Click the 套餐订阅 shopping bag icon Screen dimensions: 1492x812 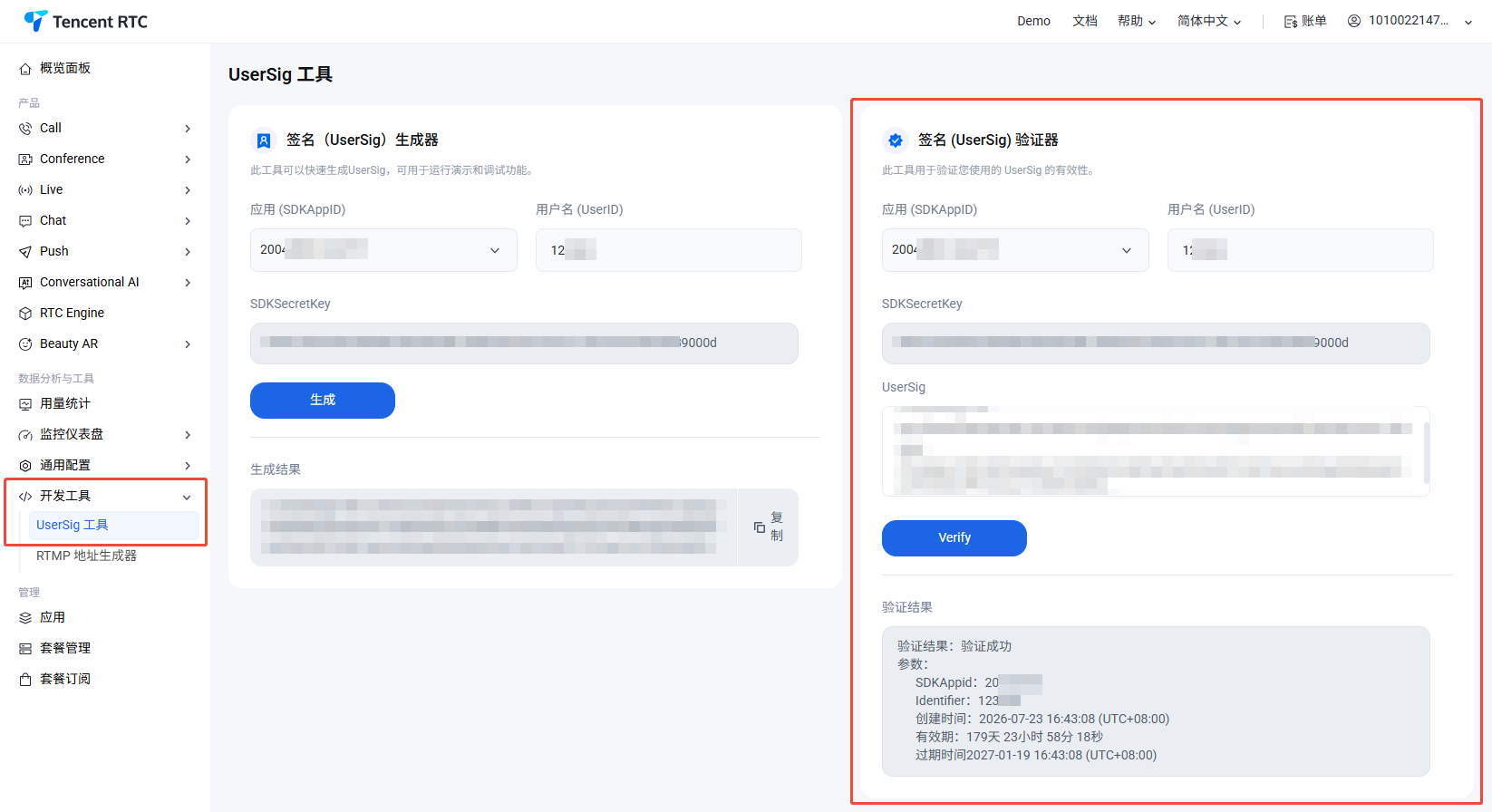[25, 680]
